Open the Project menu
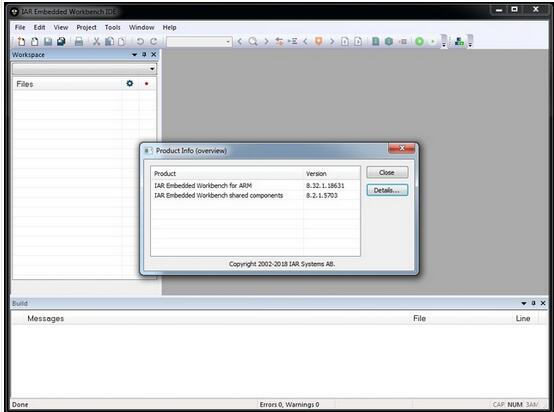554x412 pixels. [86, 27]
